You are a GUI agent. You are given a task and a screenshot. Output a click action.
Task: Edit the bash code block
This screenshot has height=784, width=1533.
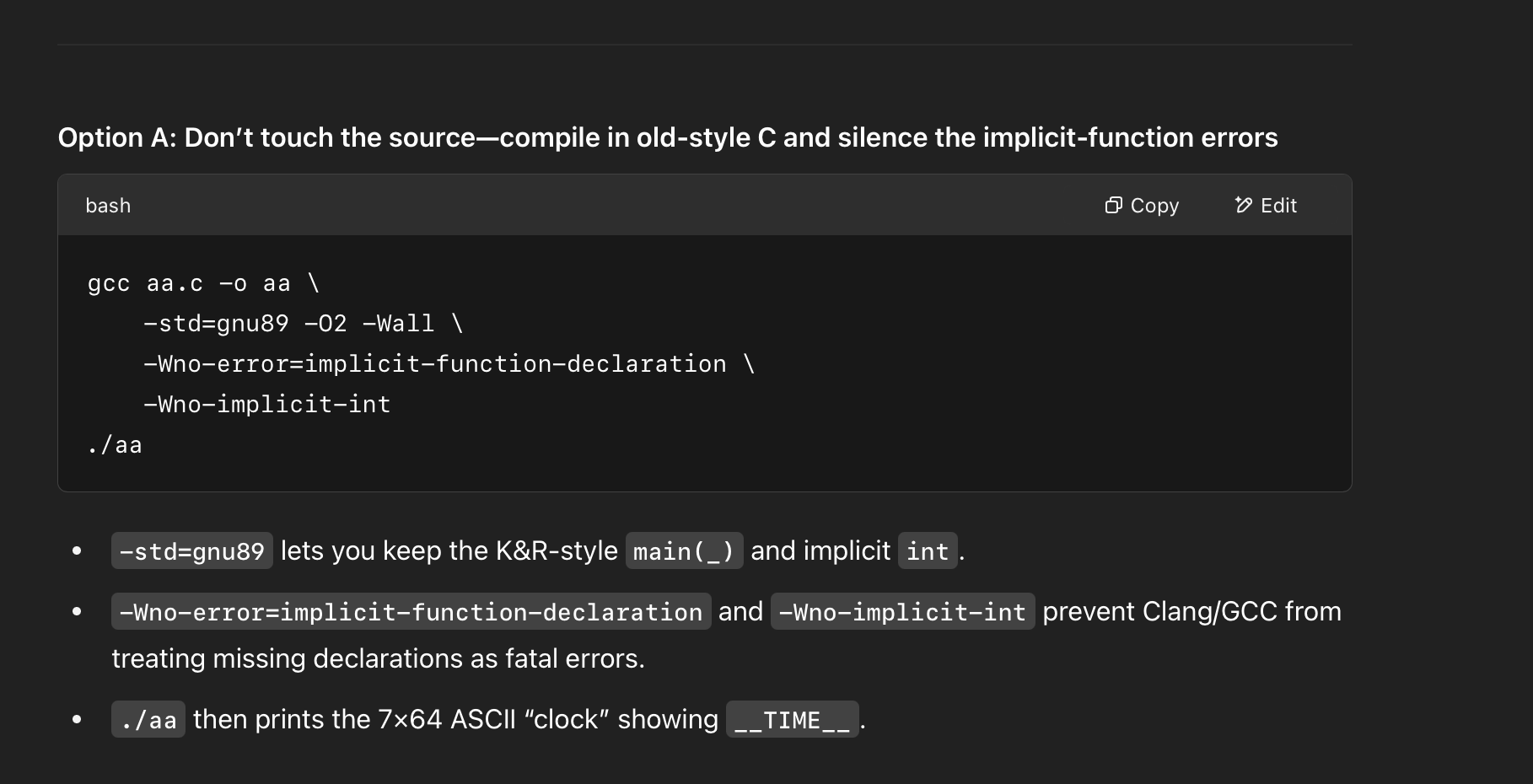tap(1266, 206)
